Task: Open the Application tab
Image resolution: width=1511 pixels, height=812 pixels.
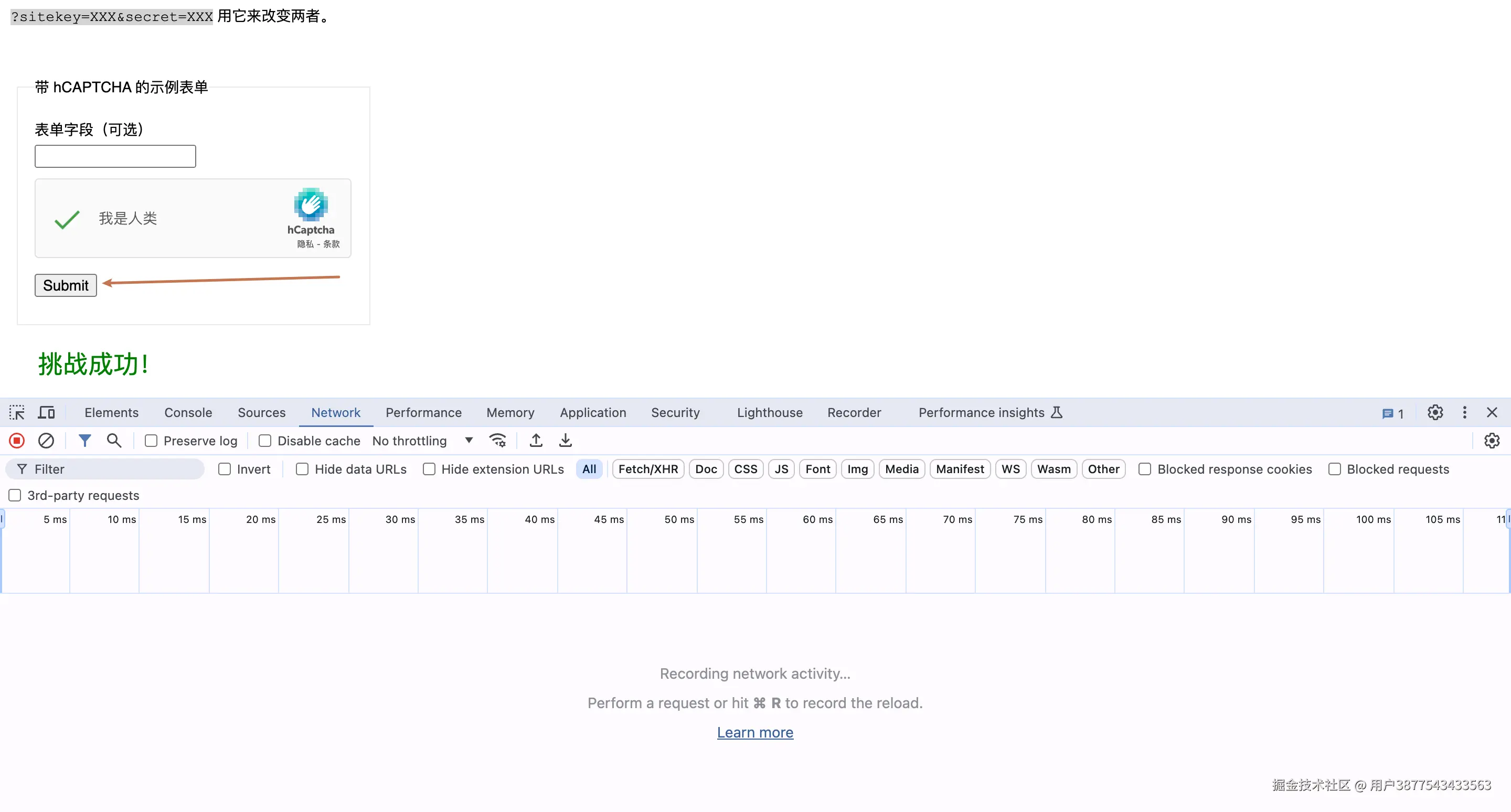Action: (x=592, y=413)
